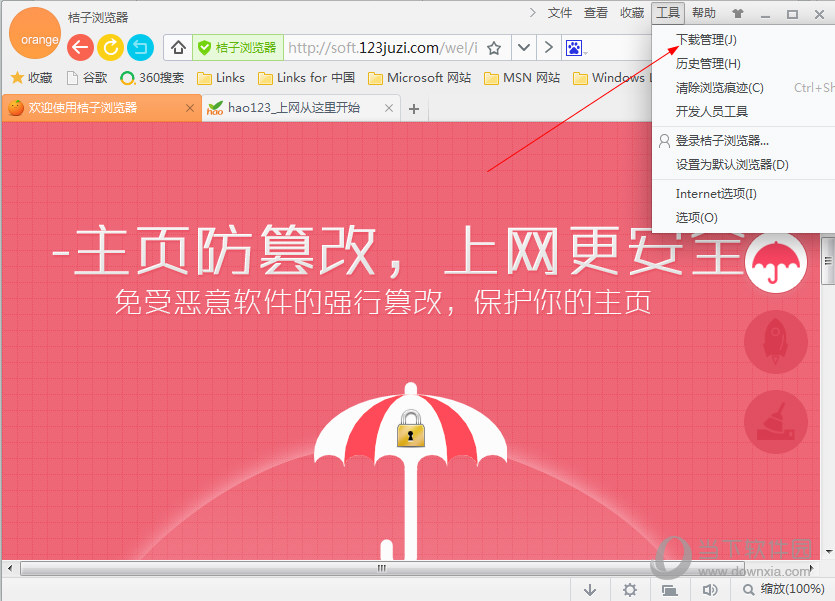
Task: Open the settings gear in status bar
Action: coord(630,589)
